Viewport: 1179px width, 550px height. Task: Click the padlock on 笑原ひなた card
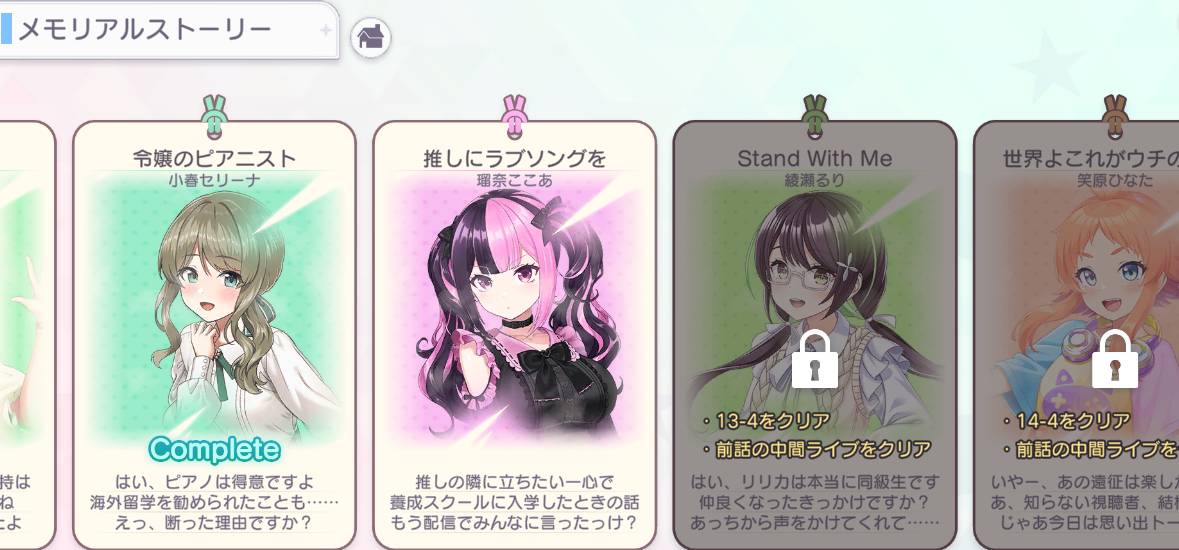point(1115,359)
